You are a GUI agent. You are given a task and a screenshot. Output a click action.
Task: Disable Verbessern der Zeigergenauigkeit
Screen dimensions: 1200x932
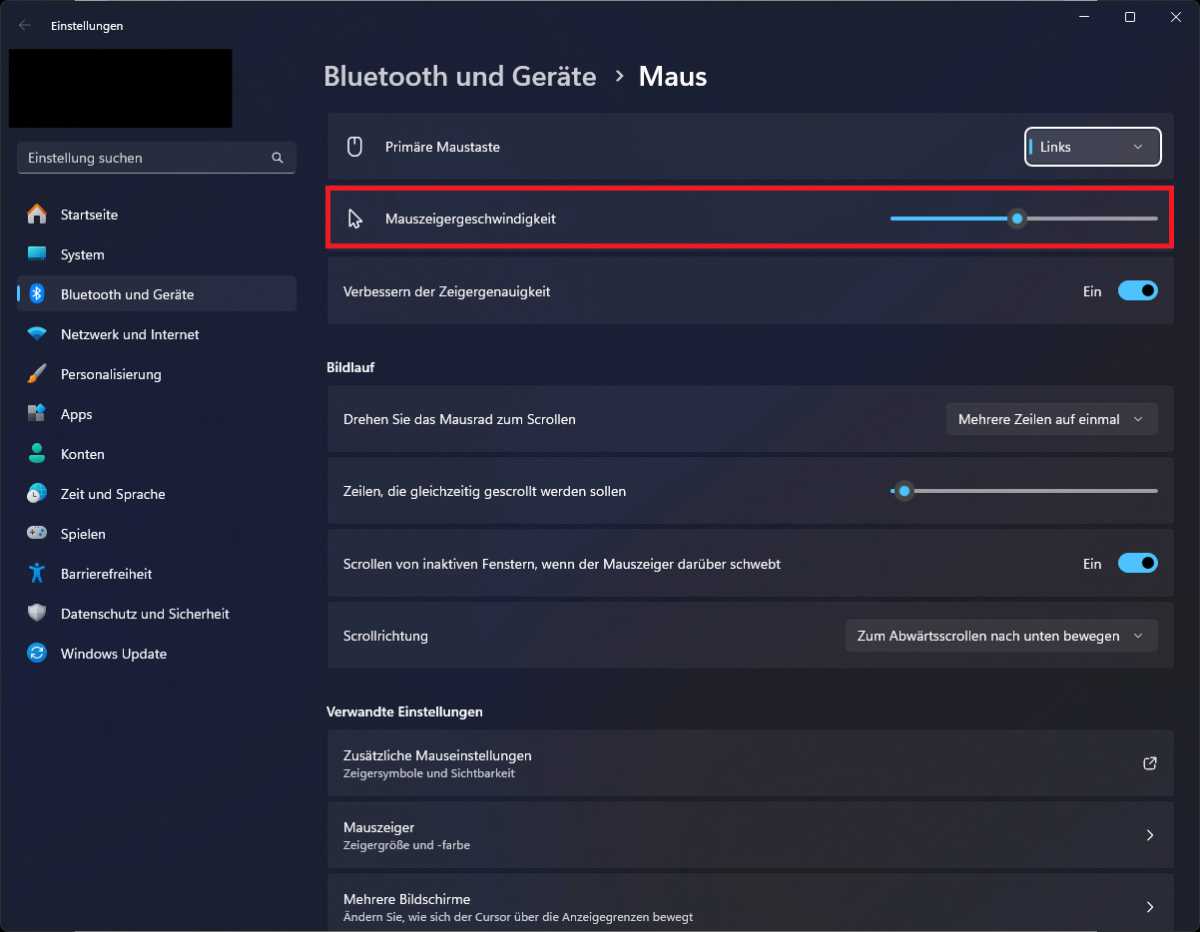click(x=1137, y=290)
